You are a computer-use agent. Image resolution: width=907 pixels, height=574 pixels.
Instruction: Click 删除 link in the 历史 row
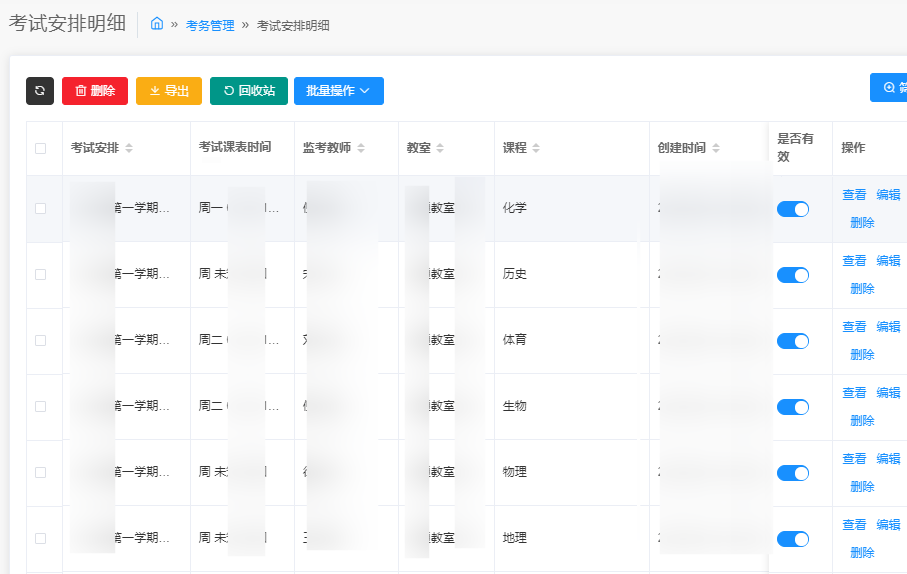click(862, 289)
